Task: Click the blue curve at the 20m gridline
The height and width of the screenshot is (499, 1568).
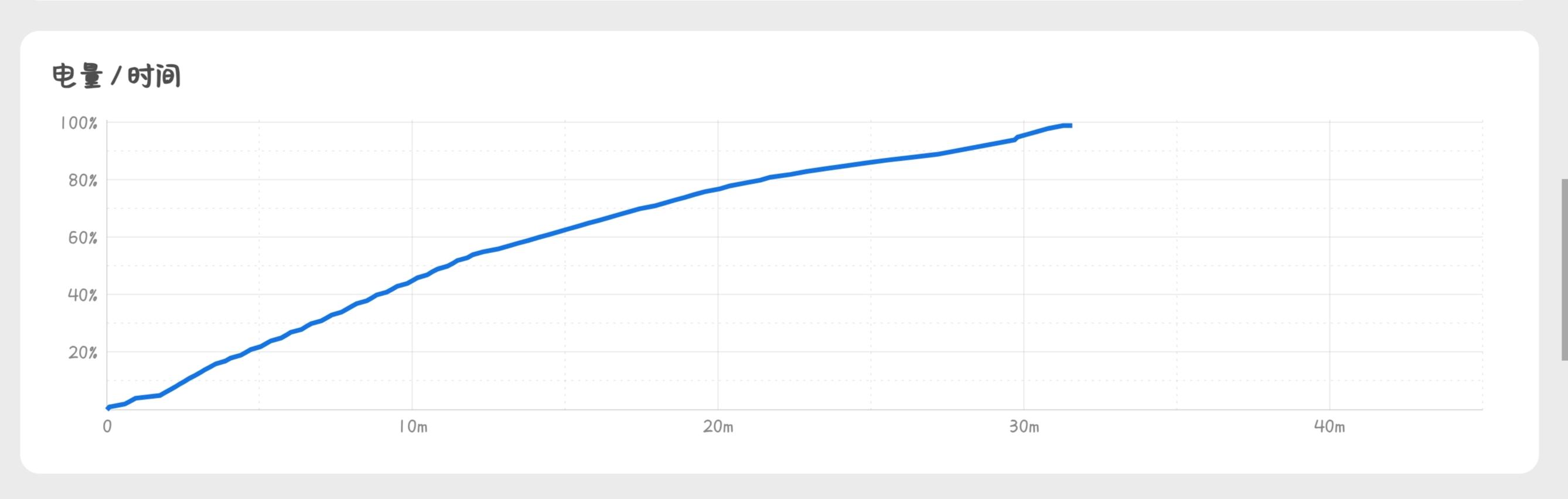Action: [x=718, y=189]
